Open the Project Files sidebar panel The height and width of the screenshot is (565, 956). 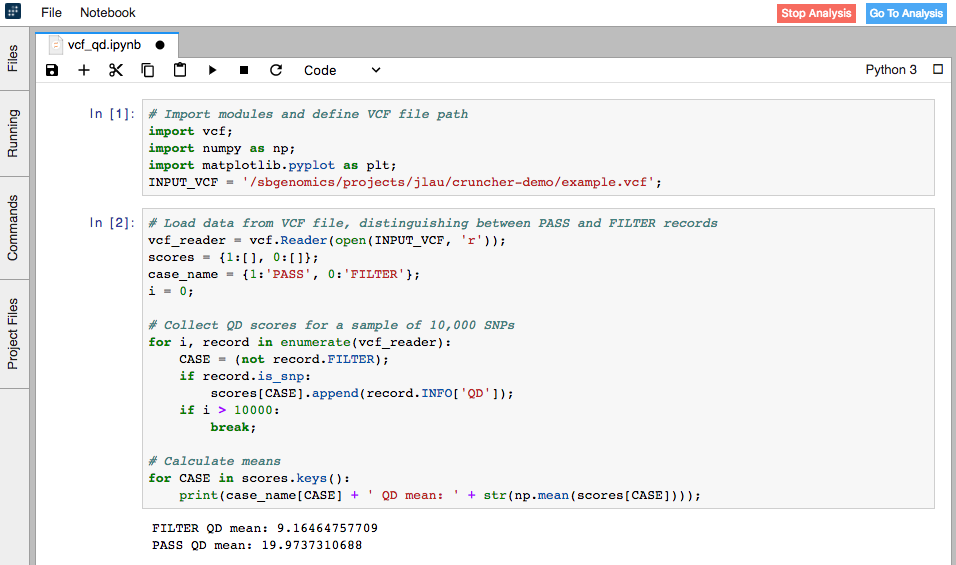pos(13,334)
